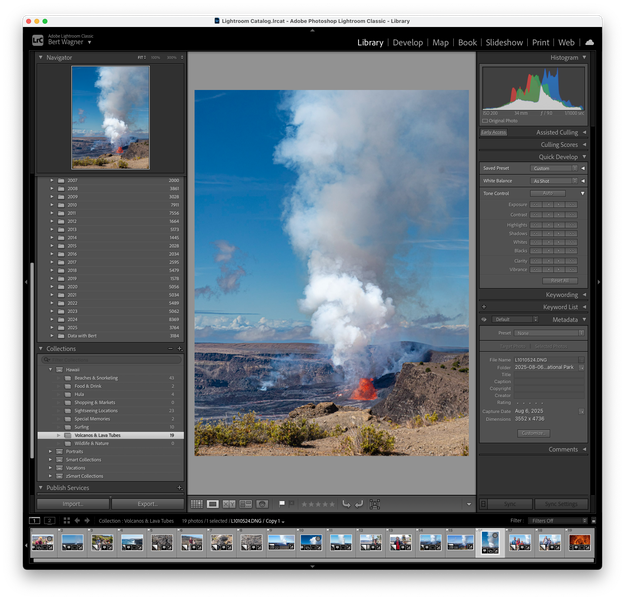Expand Assisted Culling panel
The image size is (625, 600).
[584, 132]
